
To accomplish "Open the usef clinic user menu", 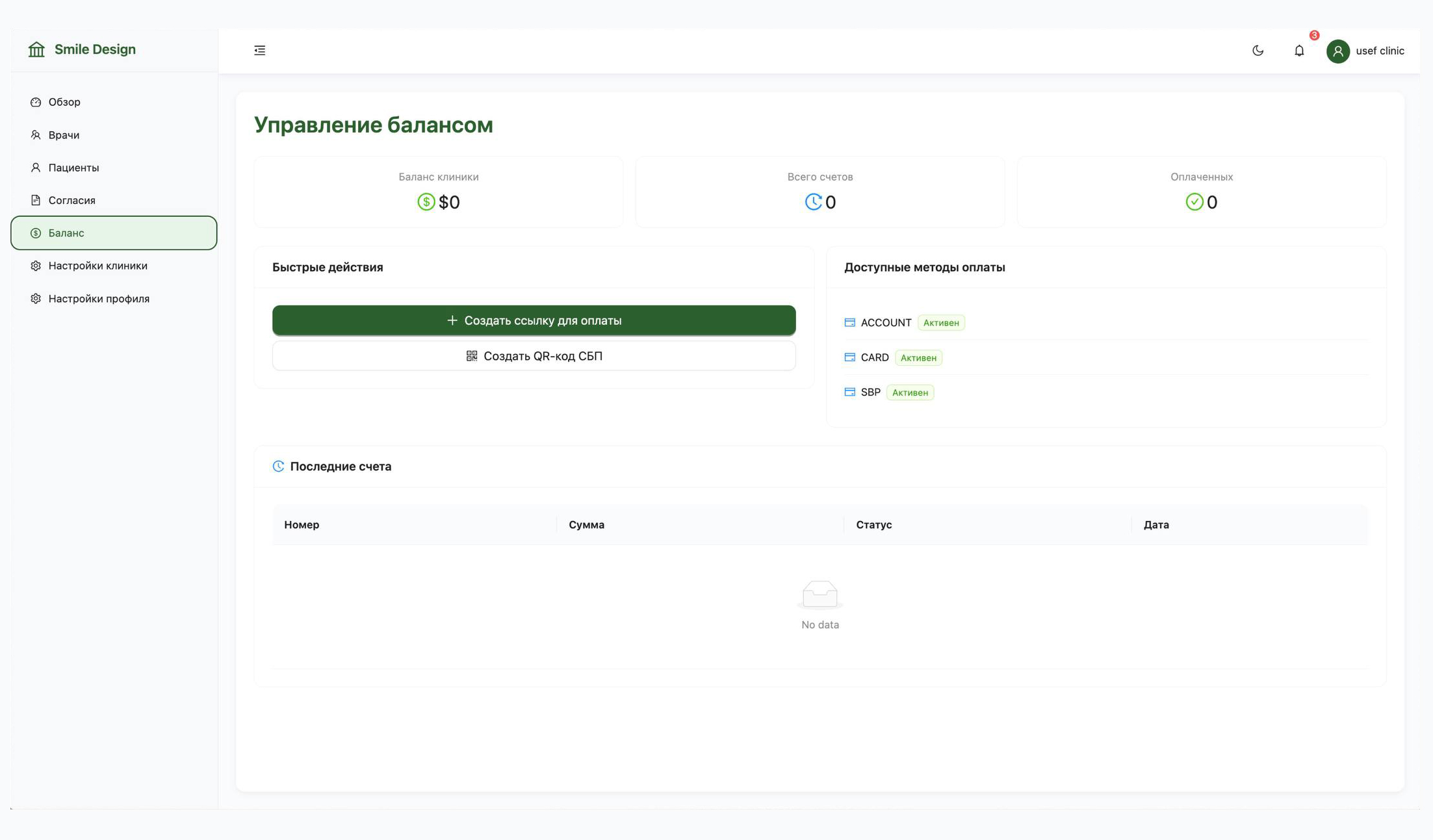I will coord(1379,51).
